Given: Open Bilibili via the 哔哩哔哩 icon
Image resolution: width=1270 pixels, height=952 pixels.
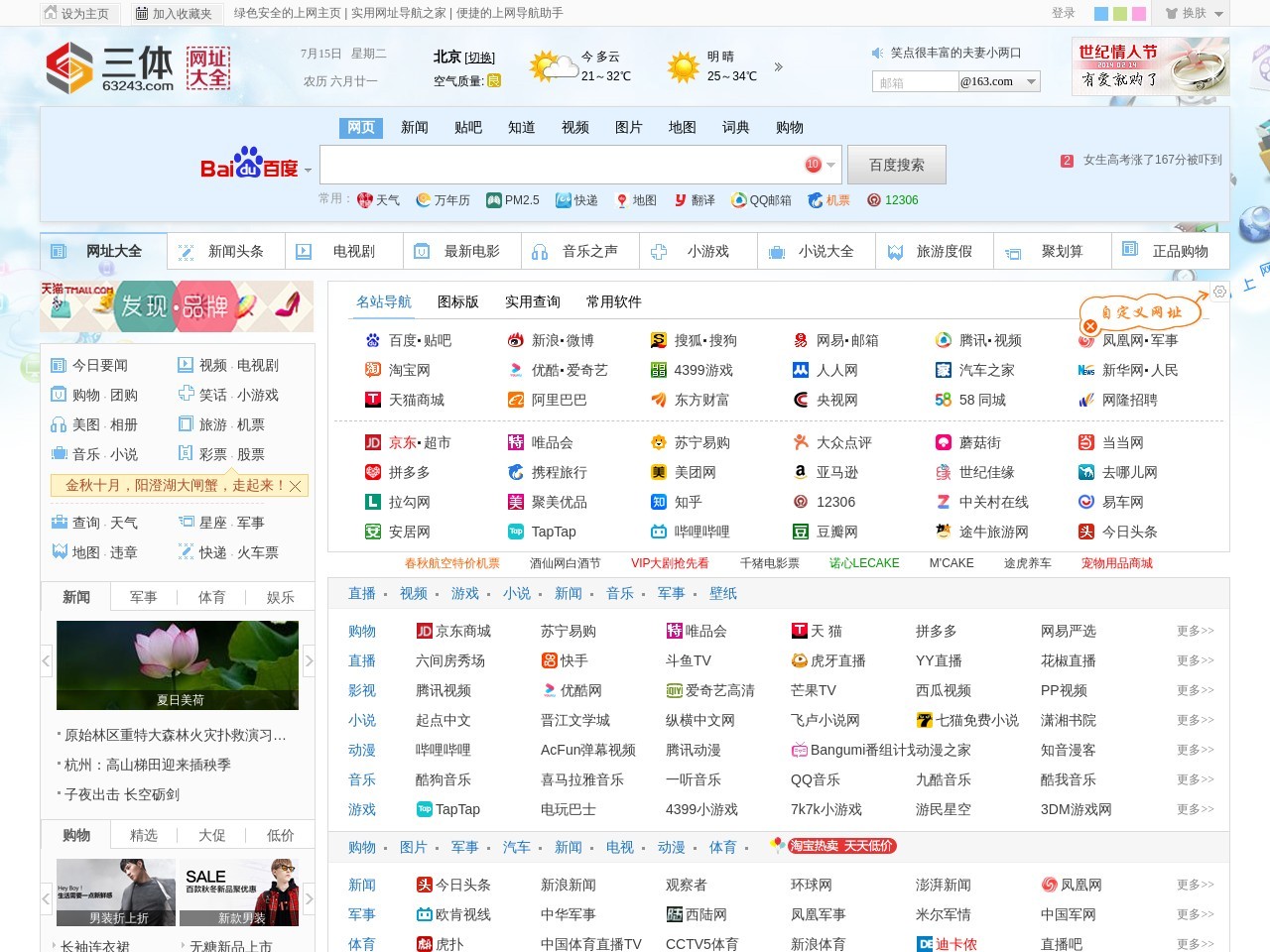Looking at the screenshot, I should tap(659, 532).
